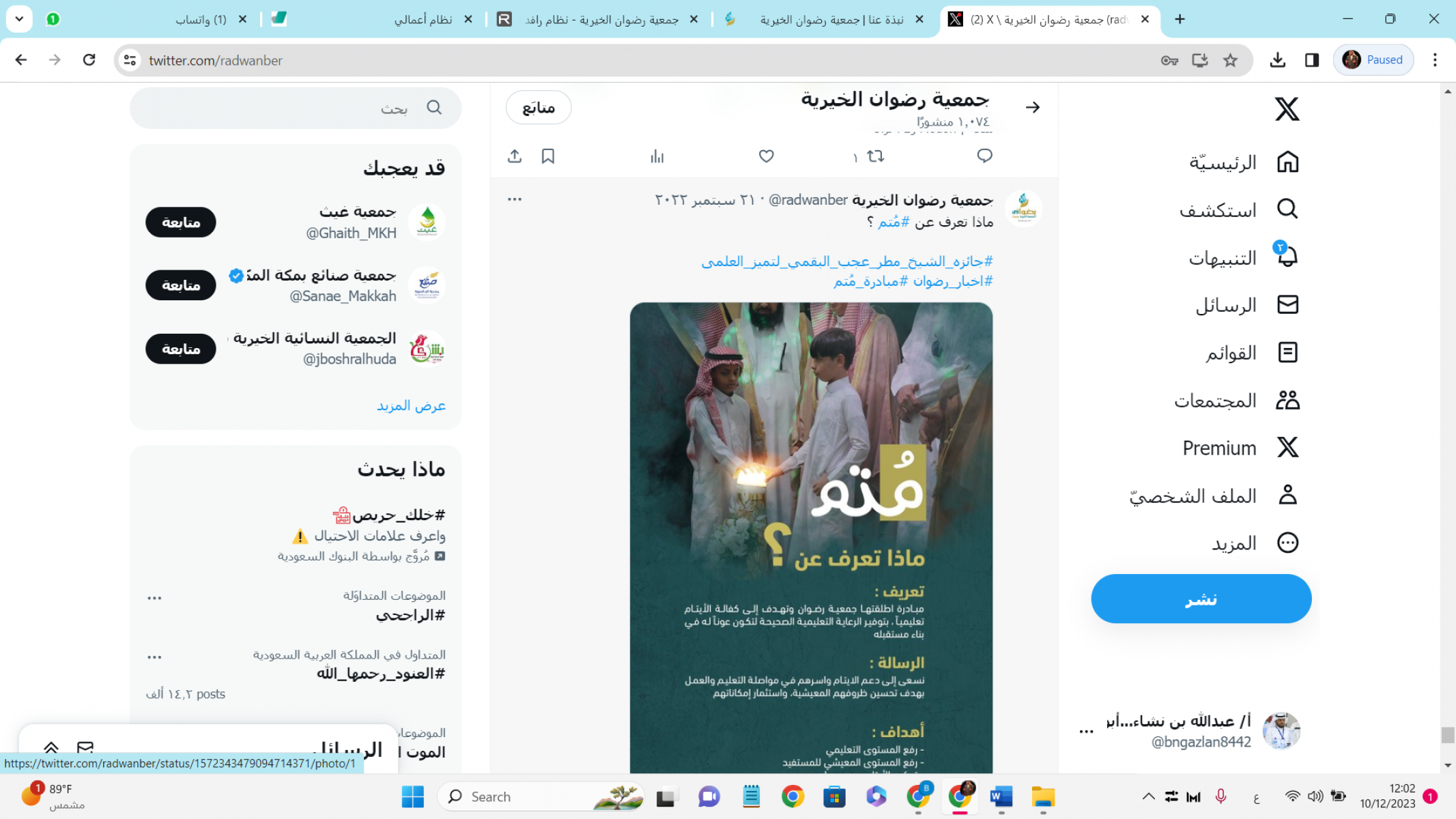
Task: Click the repost icon on the post
Action: [875, 156]
